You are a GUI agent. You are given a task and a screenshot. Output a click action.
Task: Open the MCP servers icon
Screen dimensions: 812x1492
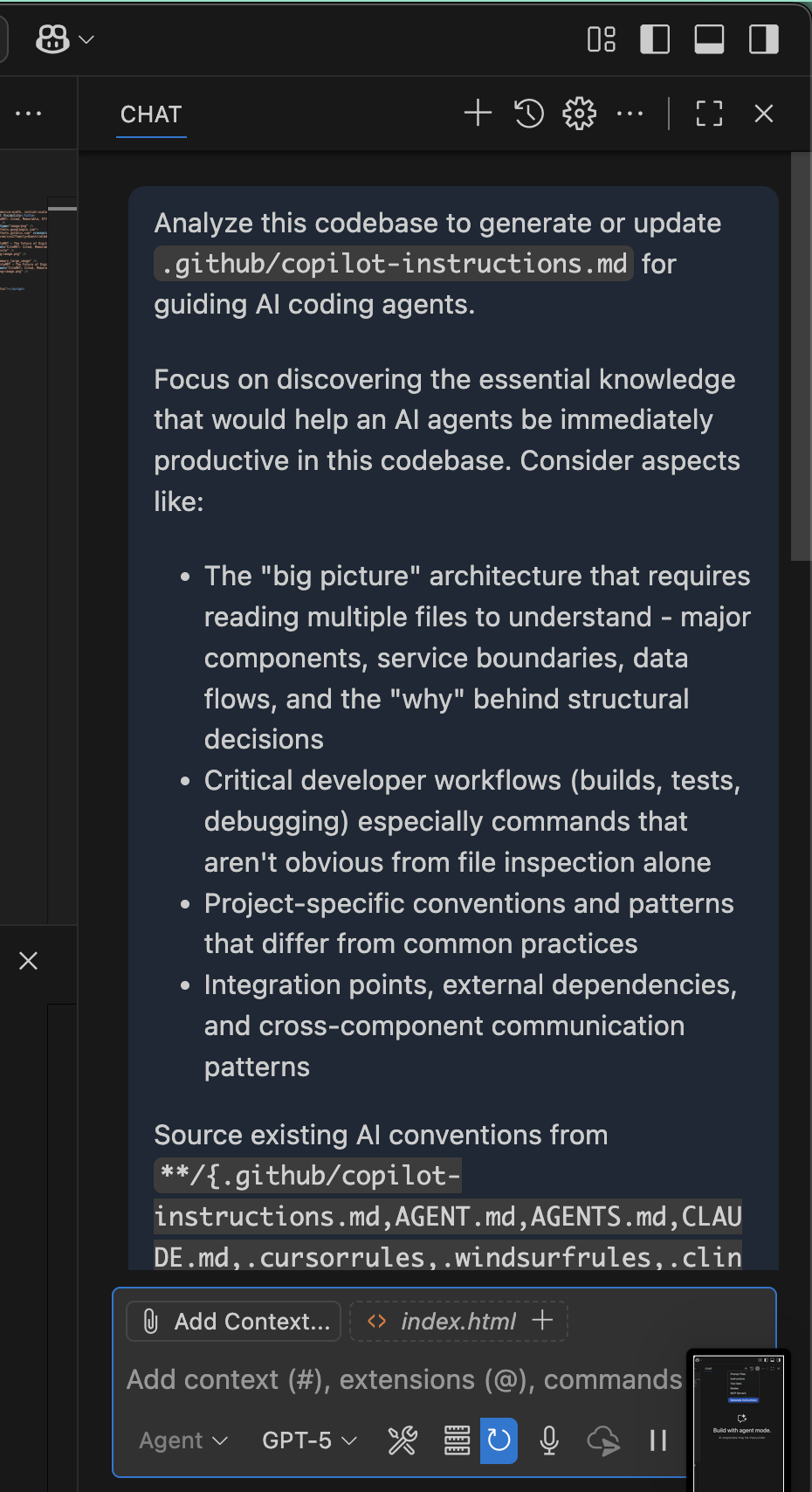coord(457,1440)
